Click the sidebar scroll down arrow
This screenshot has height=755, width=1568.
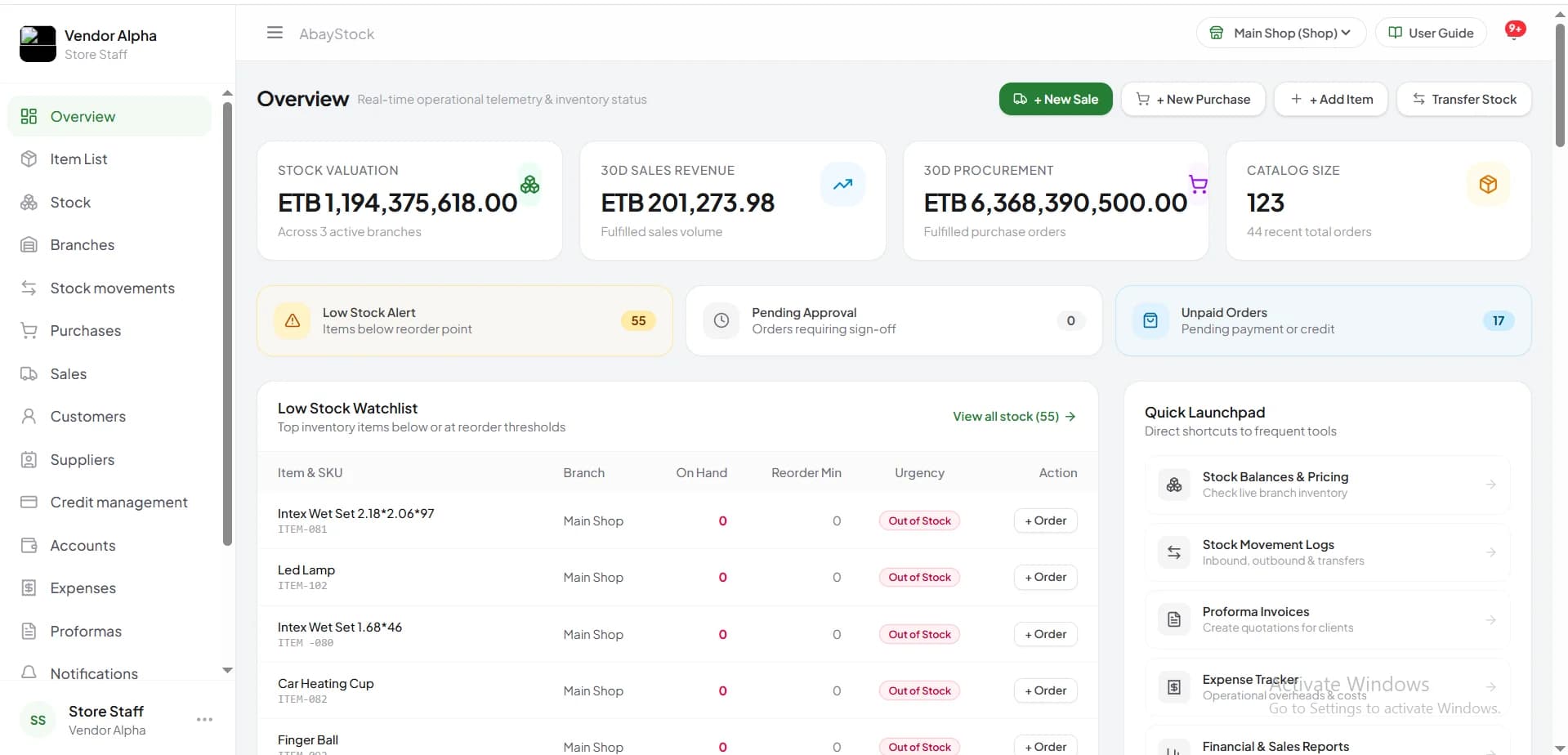pyautogui.click(x=227, y=670)
